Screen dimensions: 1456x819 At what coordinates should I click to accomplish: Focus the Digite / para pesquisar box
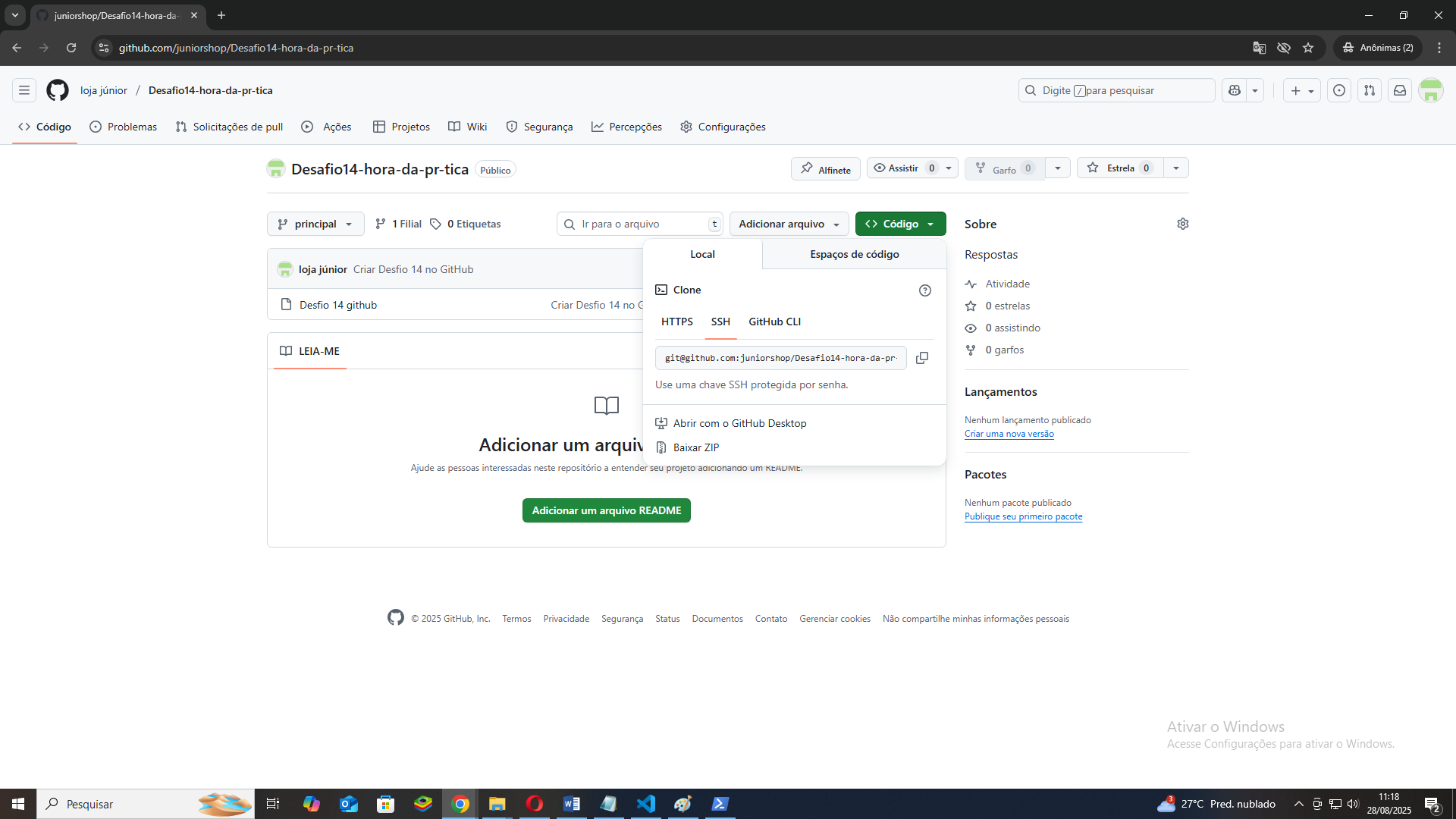click(x=1116, y=90)
